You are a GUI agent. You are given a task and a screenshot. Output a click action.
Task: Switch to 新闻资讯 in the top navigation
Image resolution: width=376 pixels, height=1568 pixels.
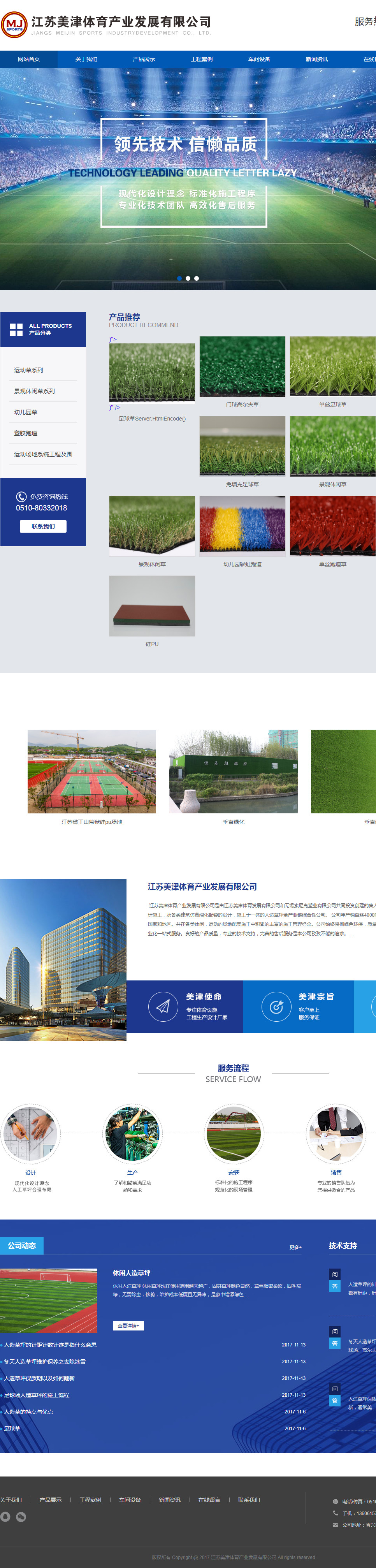pos(316,59)
